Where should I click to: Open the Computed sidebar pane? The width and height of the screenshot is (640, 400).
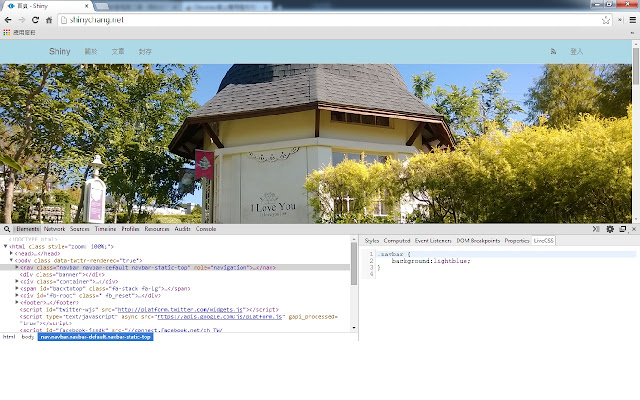pos(397,241)
